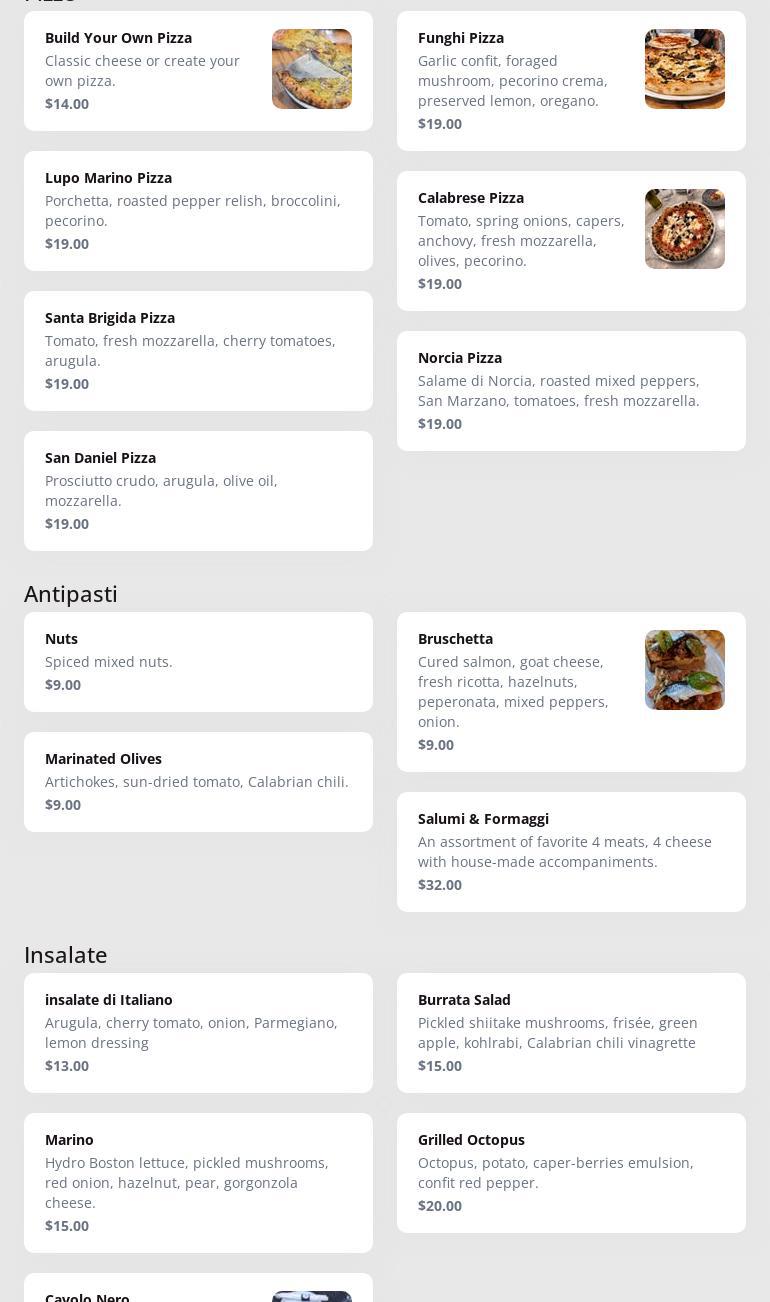Select Santa Brigida Pizza from the menu
The image size is (770, 1302).
coord(198,351)
